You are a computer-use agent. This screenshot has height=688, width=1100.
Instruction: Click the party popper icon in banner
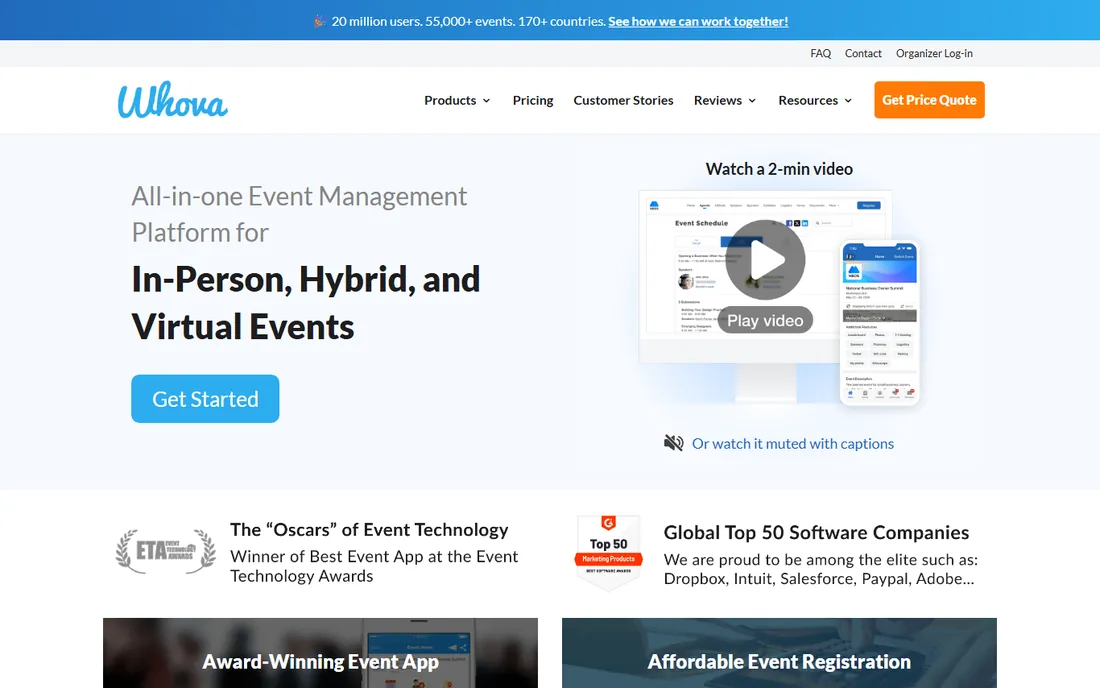(319, 21)
